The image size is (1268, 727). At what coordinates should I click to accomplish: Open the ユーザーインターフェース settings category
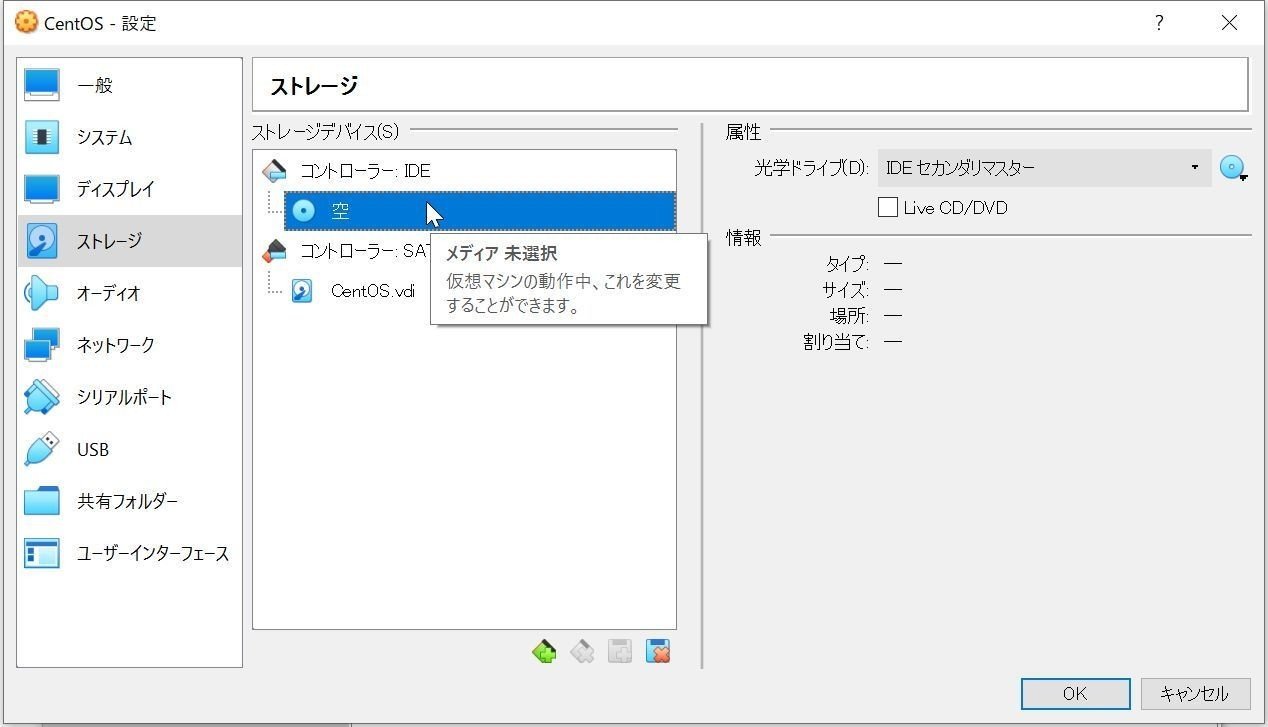pos(129,553)
